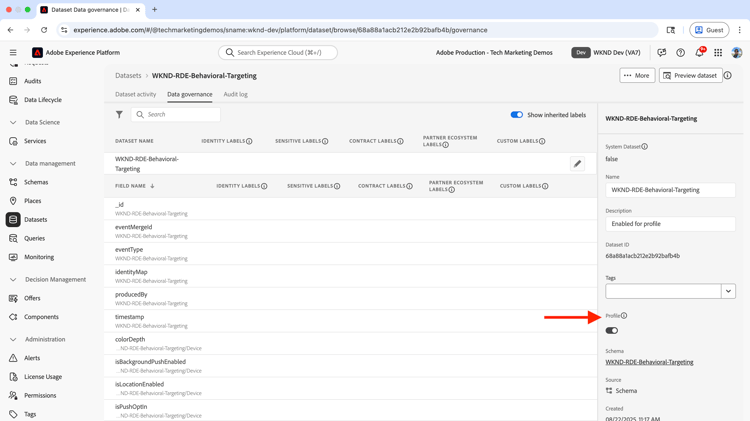This screenshot has height=421, width=750.
Task: Collapse the Decision Management section
Action: 13,279
